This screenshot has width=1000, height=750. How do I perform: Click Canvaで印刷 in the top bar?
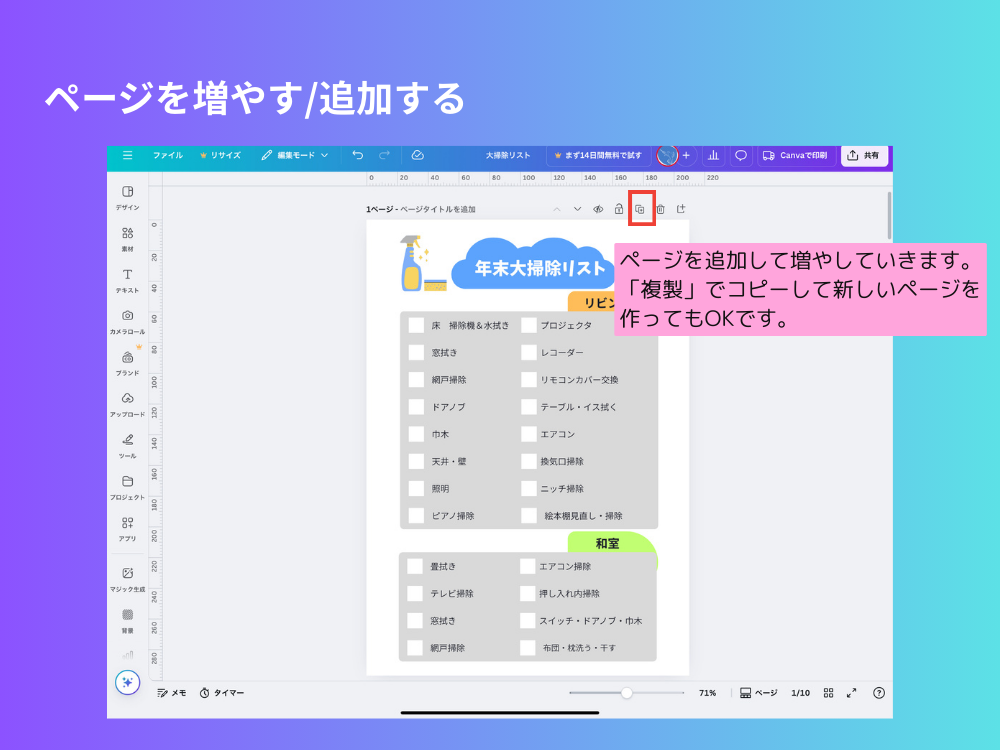pos(795,156)
